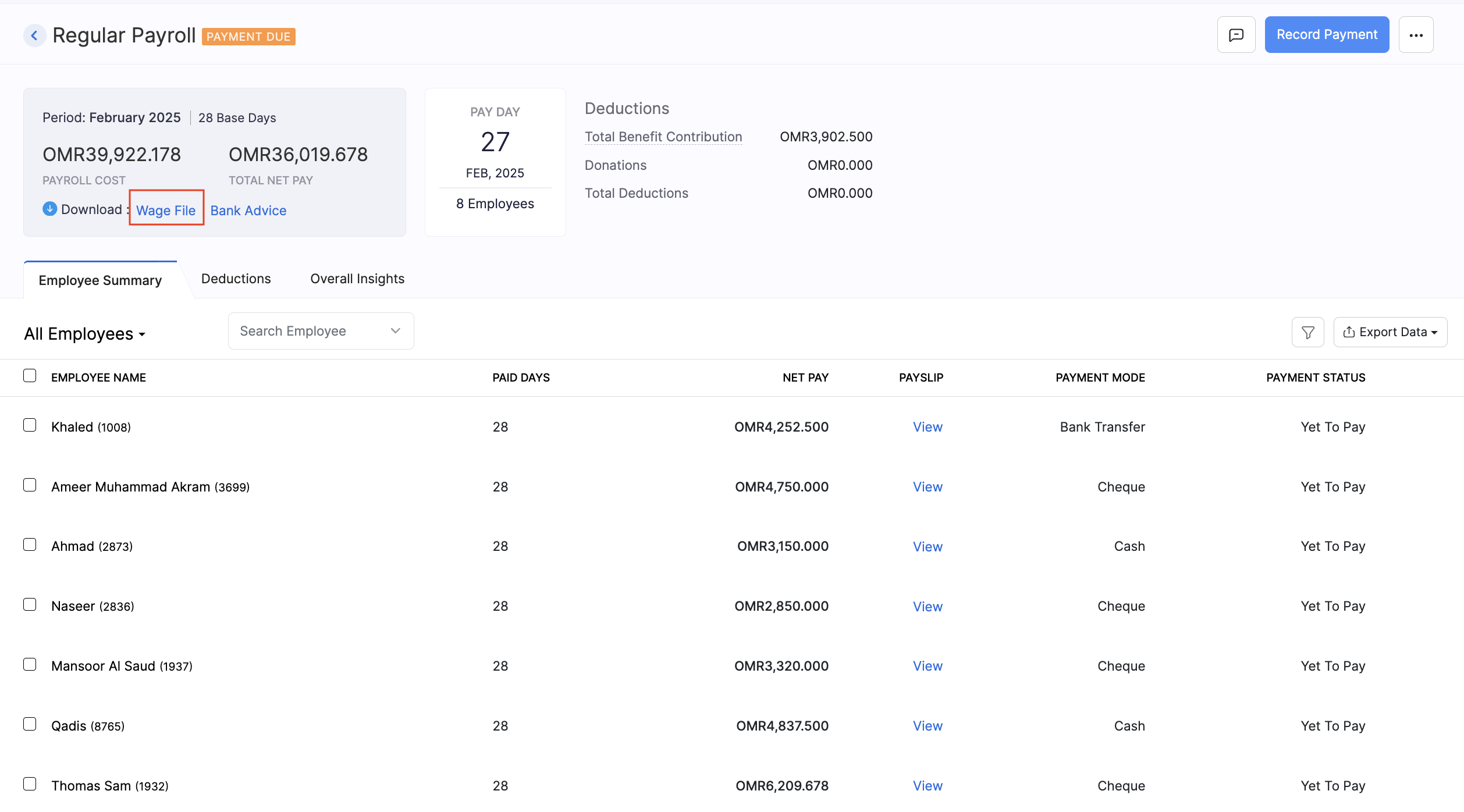Switch to the Overall Insights tab

point(357,279)
